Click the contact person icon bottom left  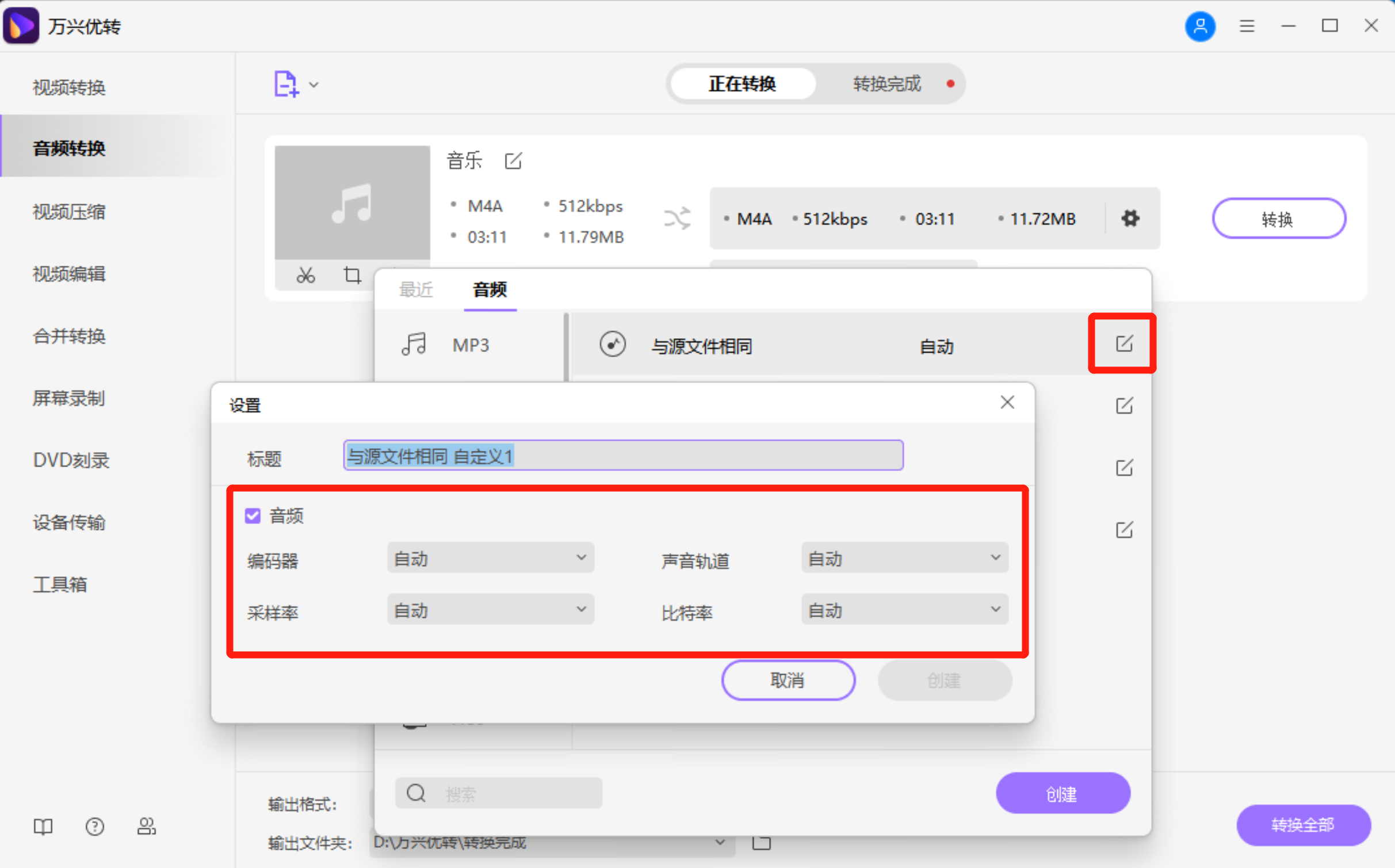click(147, 827)
